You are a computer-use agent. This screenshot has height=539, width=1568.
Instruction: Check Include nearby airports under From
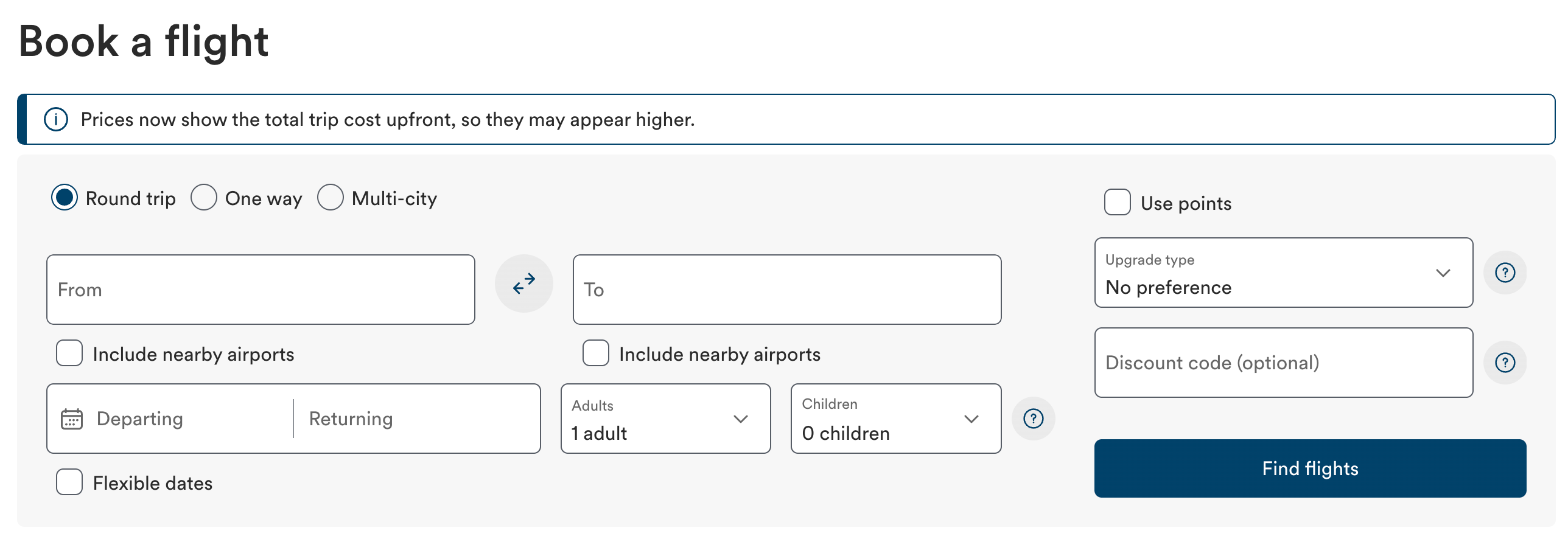[69, 353]
